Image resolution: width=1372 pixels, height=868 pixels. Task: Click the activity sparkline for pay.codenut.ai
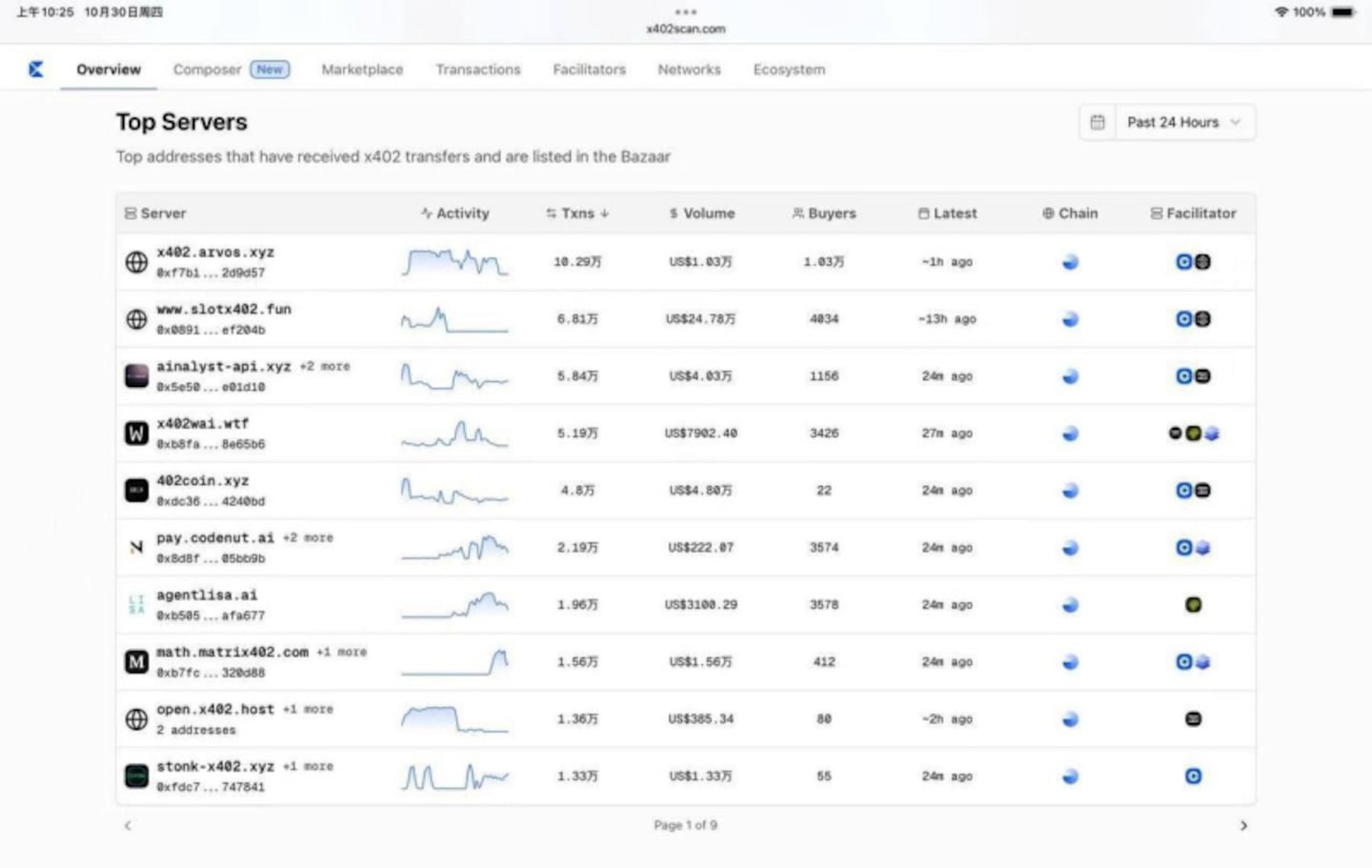click(x=454, y=548)
